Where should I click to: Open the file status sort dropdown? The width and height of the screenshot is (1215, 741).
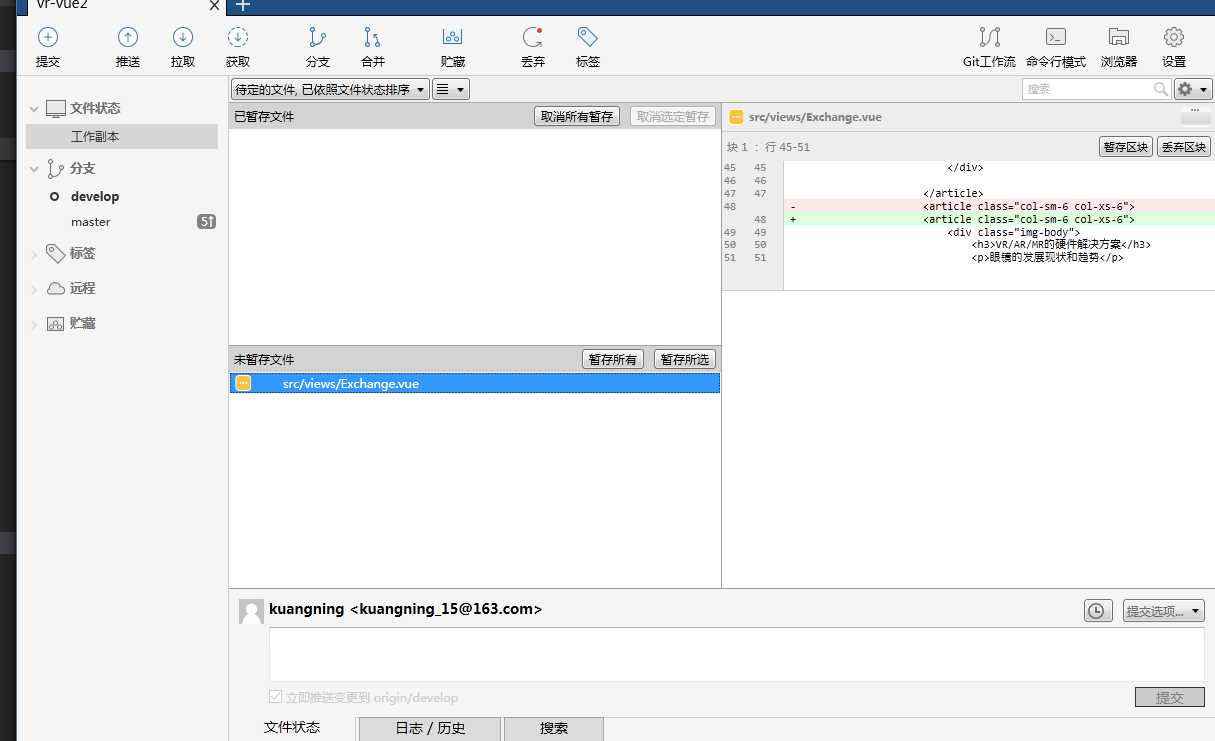pyautogui.click(x=330, y=89)
